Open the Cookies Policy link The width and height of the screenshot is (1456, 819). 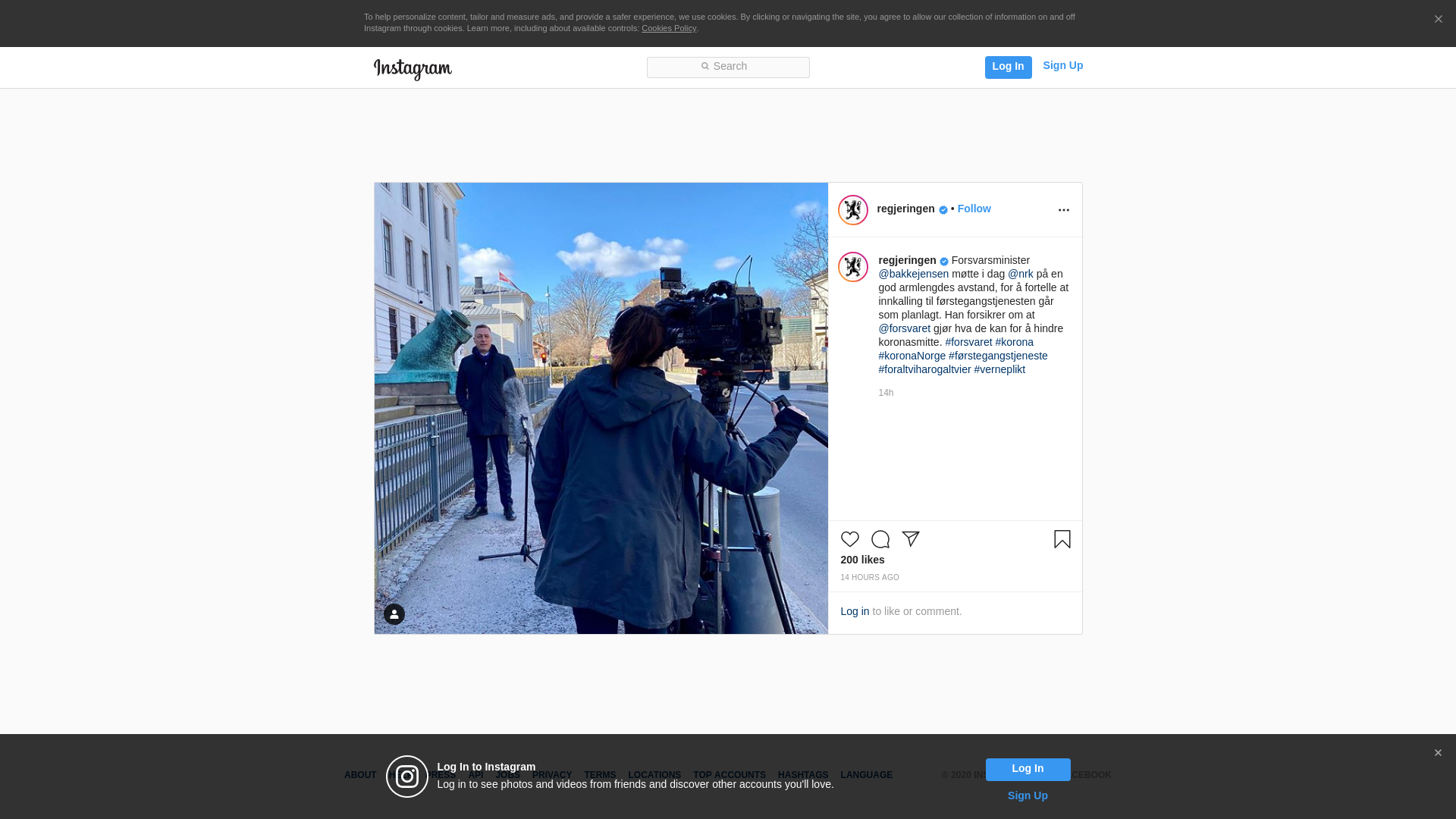[668, 28]
